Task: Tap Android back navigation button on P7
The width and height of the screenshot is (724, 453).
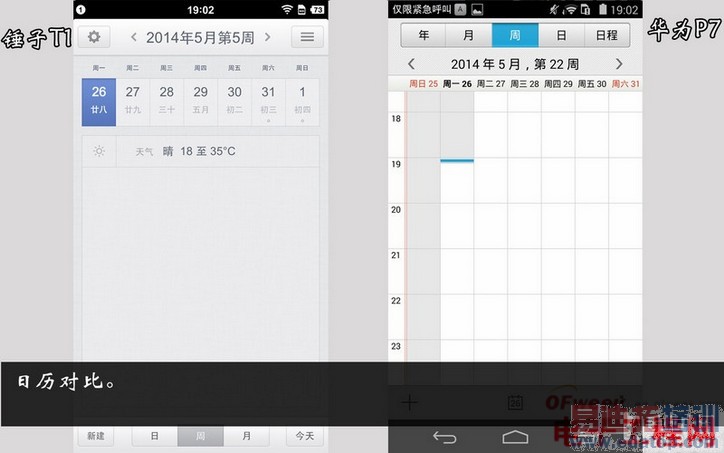Action: point(445,437)
